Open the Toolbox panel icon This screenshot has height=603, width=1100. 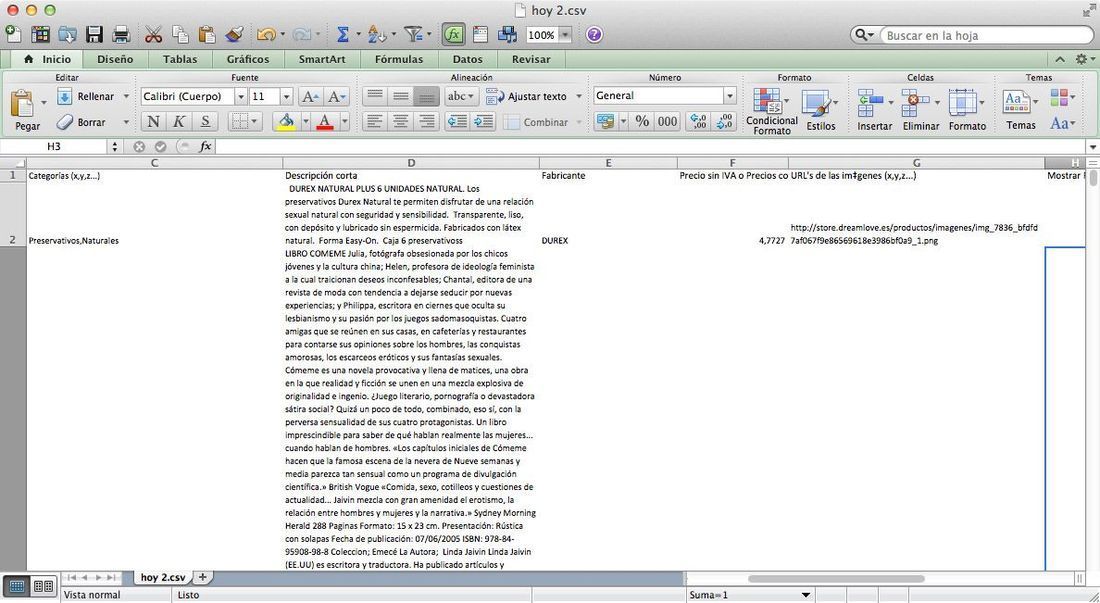[x=481, y=34]
